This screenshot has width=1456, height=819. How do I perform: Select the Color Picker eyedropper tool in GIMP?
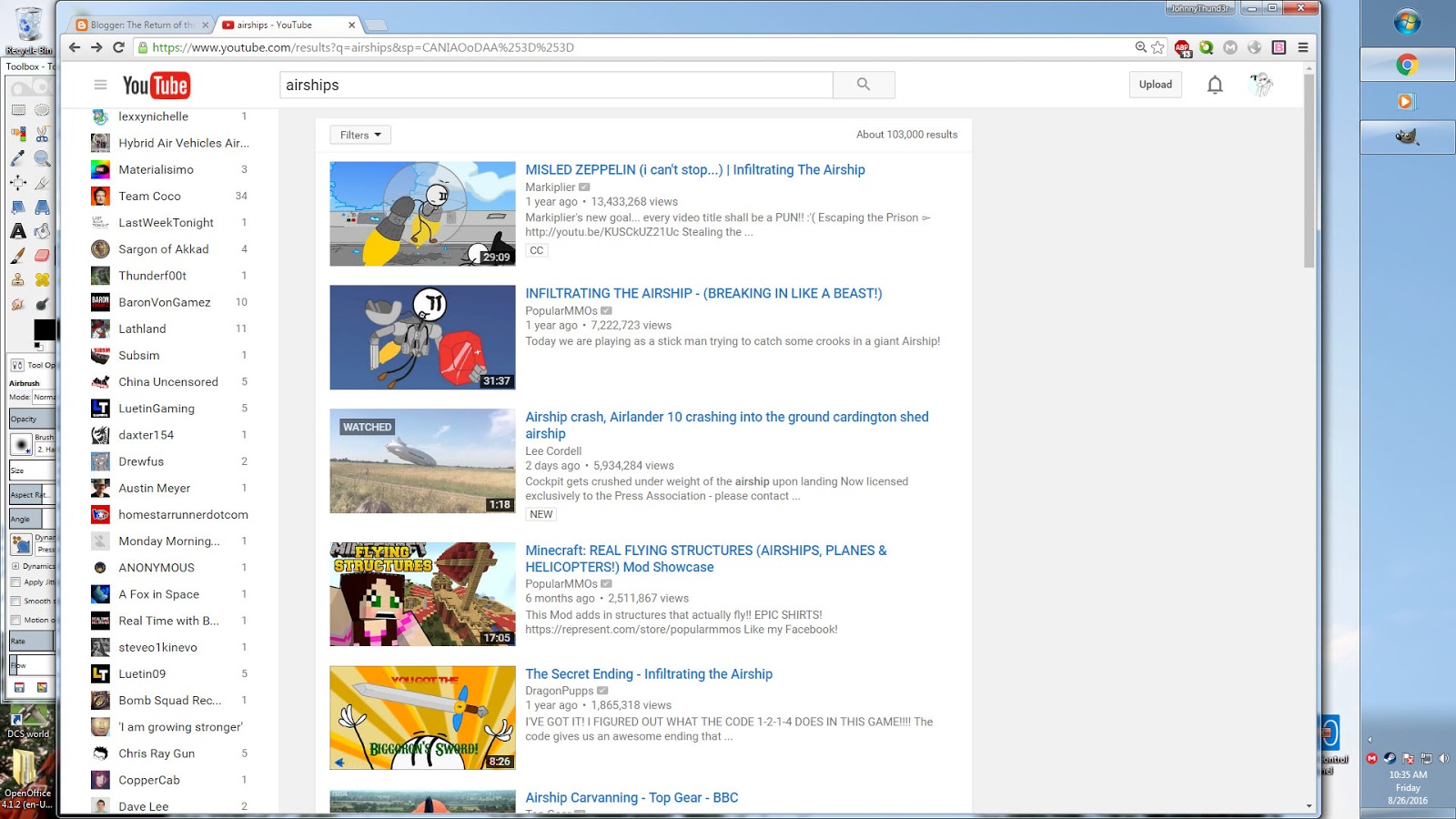point(18,158)
